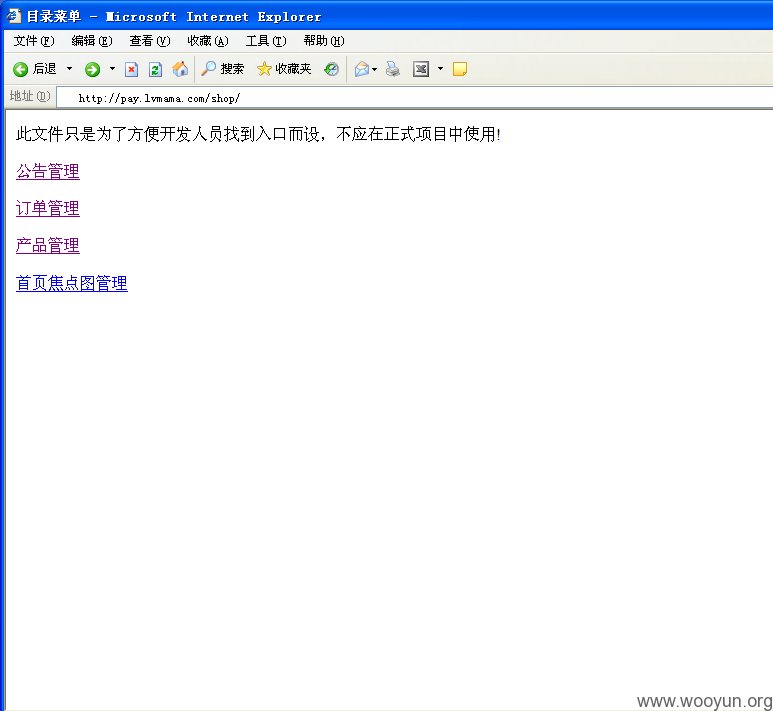This screenshot has width=773, height=711.
Task: Click the 地址(D) address label
Action: pyautogui.click(x=30, y=96)
